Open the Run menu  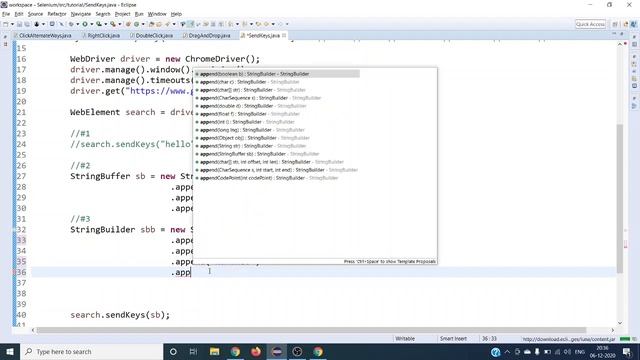coord(139,14)
